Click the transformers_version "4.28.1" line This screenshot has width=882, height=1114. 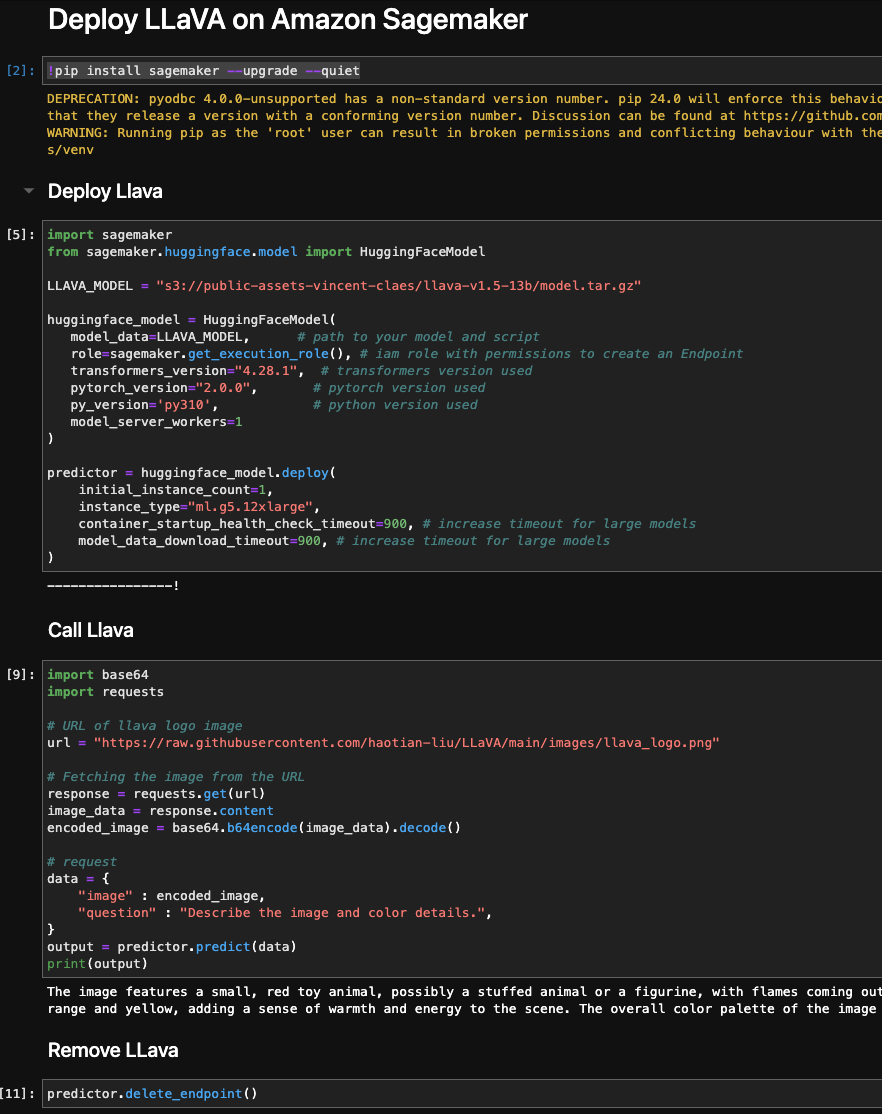tap(301, 371)
